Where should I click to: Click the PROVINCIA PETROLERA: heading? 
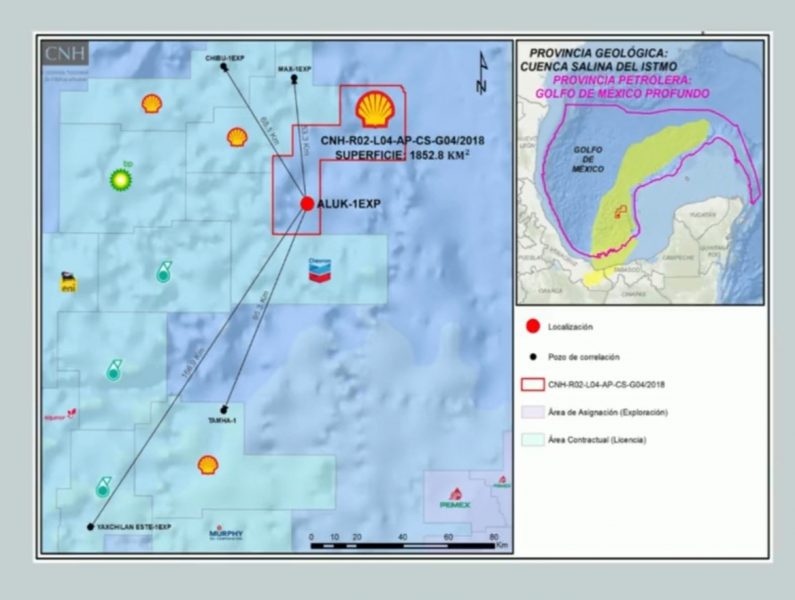pos(623,80)
